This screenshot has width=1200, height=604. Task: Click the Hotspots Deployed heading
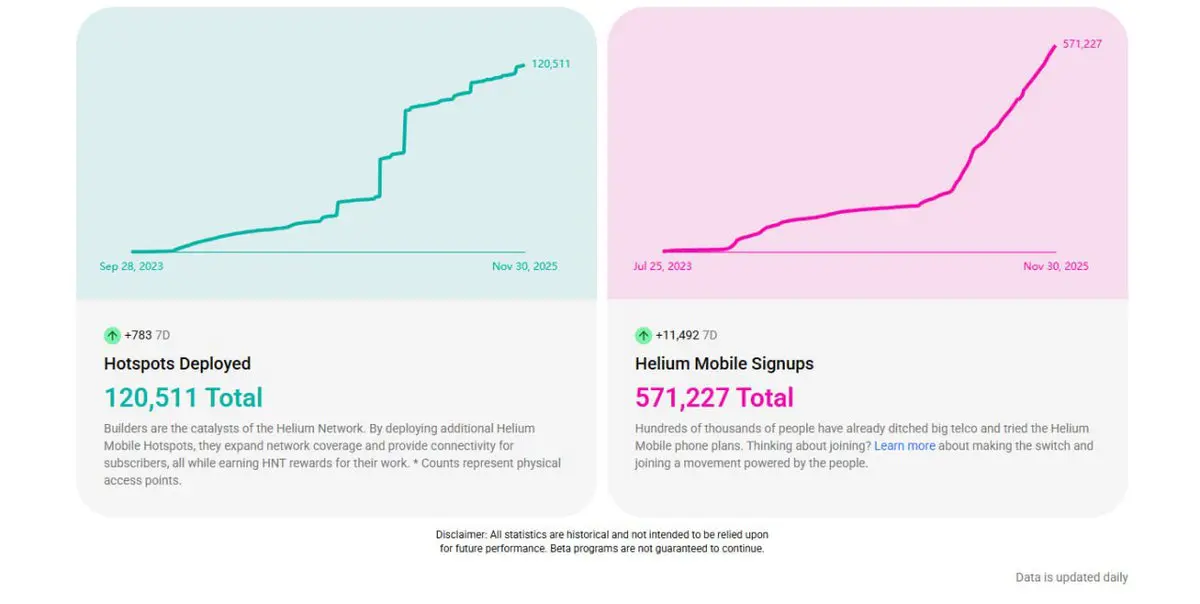click(x=177, y=364)
